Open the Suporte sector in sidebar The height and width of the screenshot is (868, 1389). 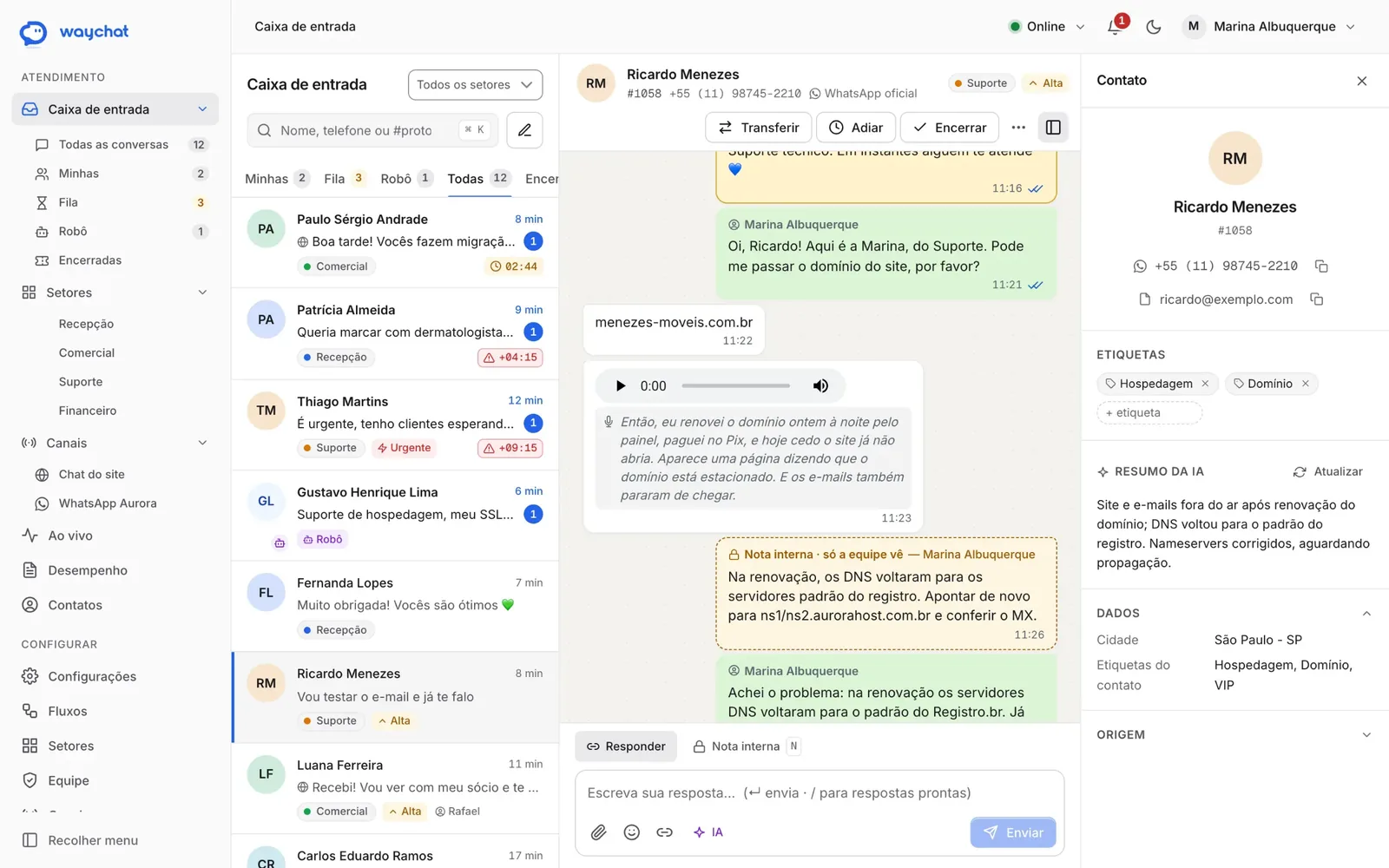[81, 382]
